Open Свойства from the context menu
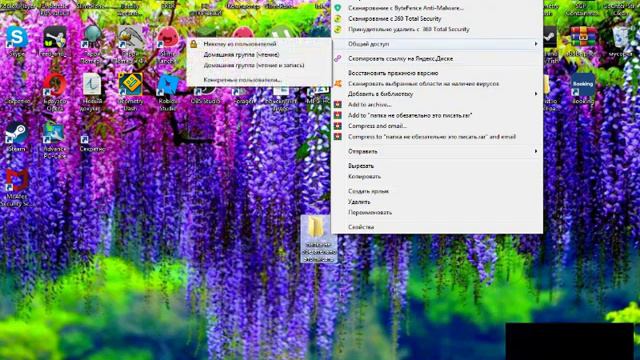 tap(437, 227)
